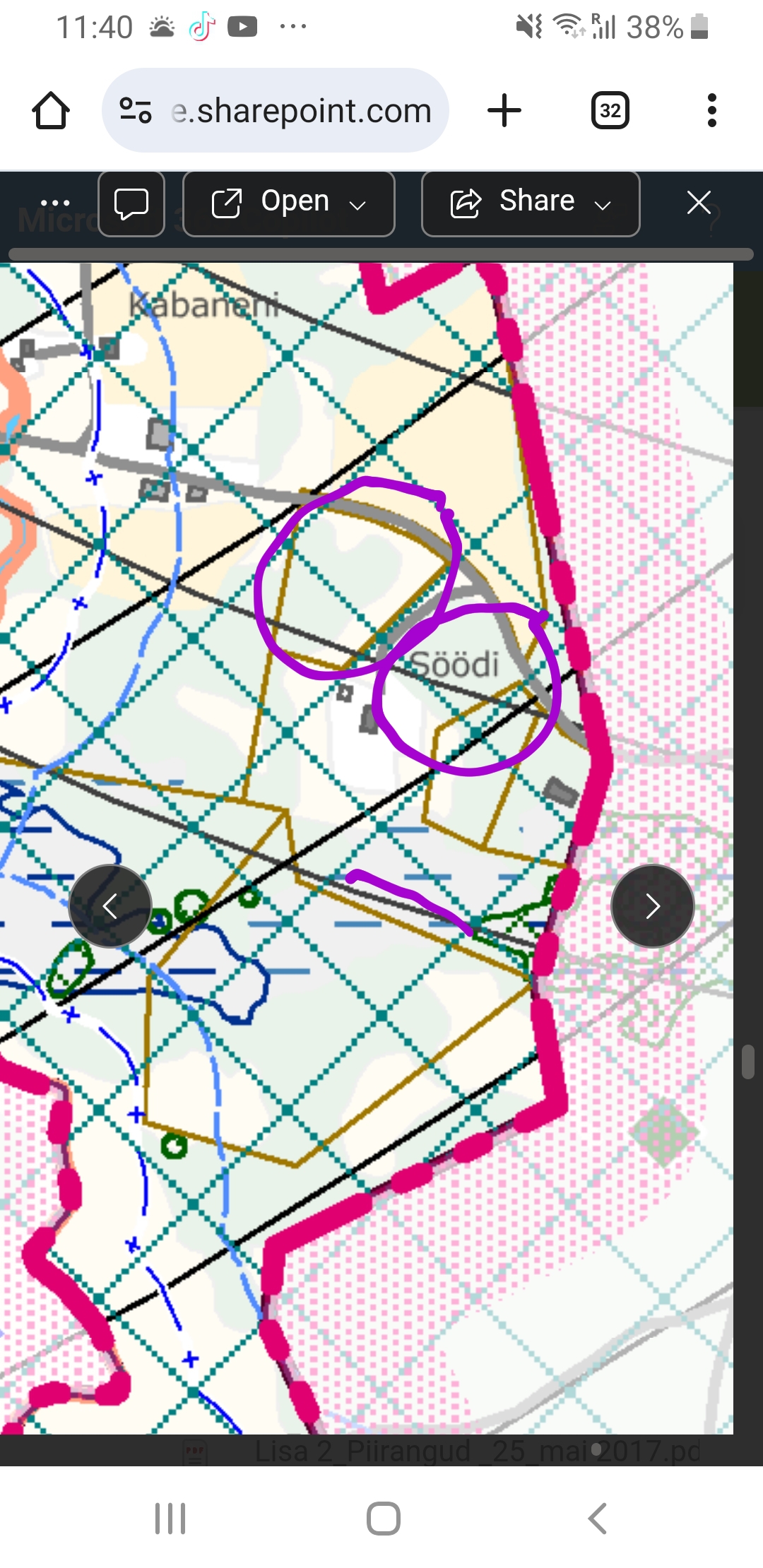
Task: Tap the Android back navigation button
Action: [x=598, y=1518]
